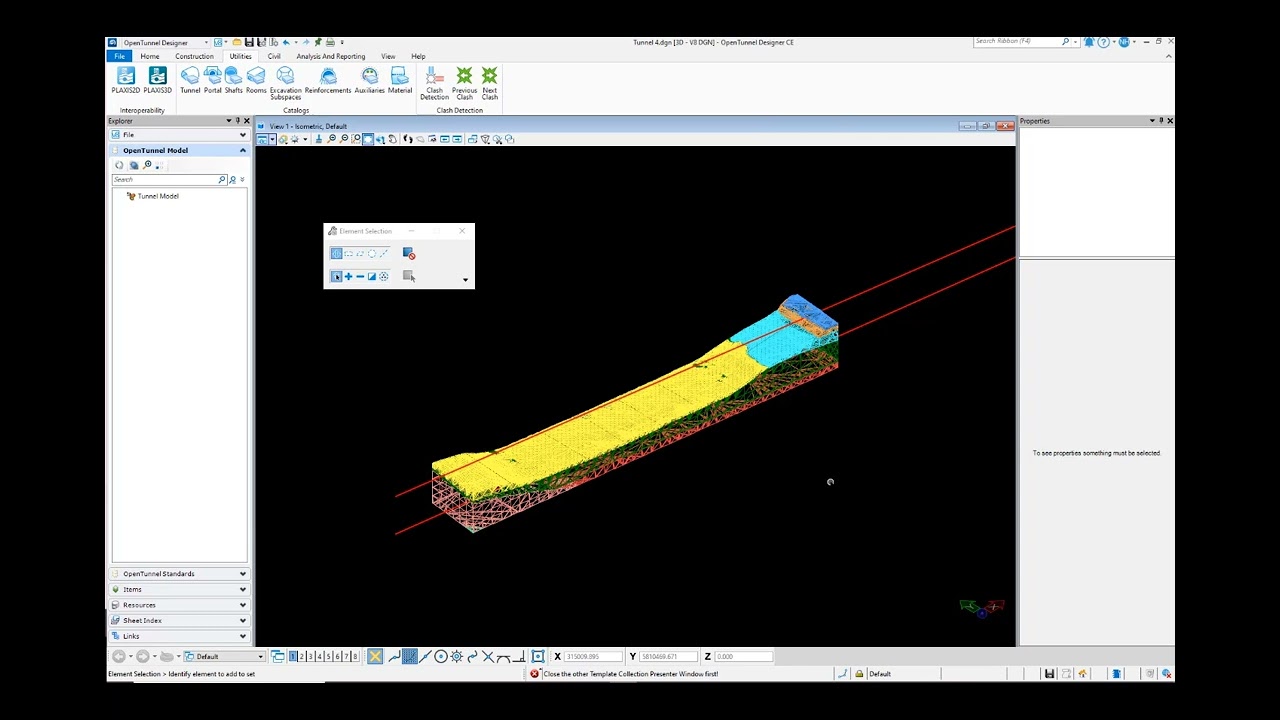This screenshot has width=1280, height=720.
Task: Toggle the AccuSnap X button in snap bar
Action: (x=375, y=656)
